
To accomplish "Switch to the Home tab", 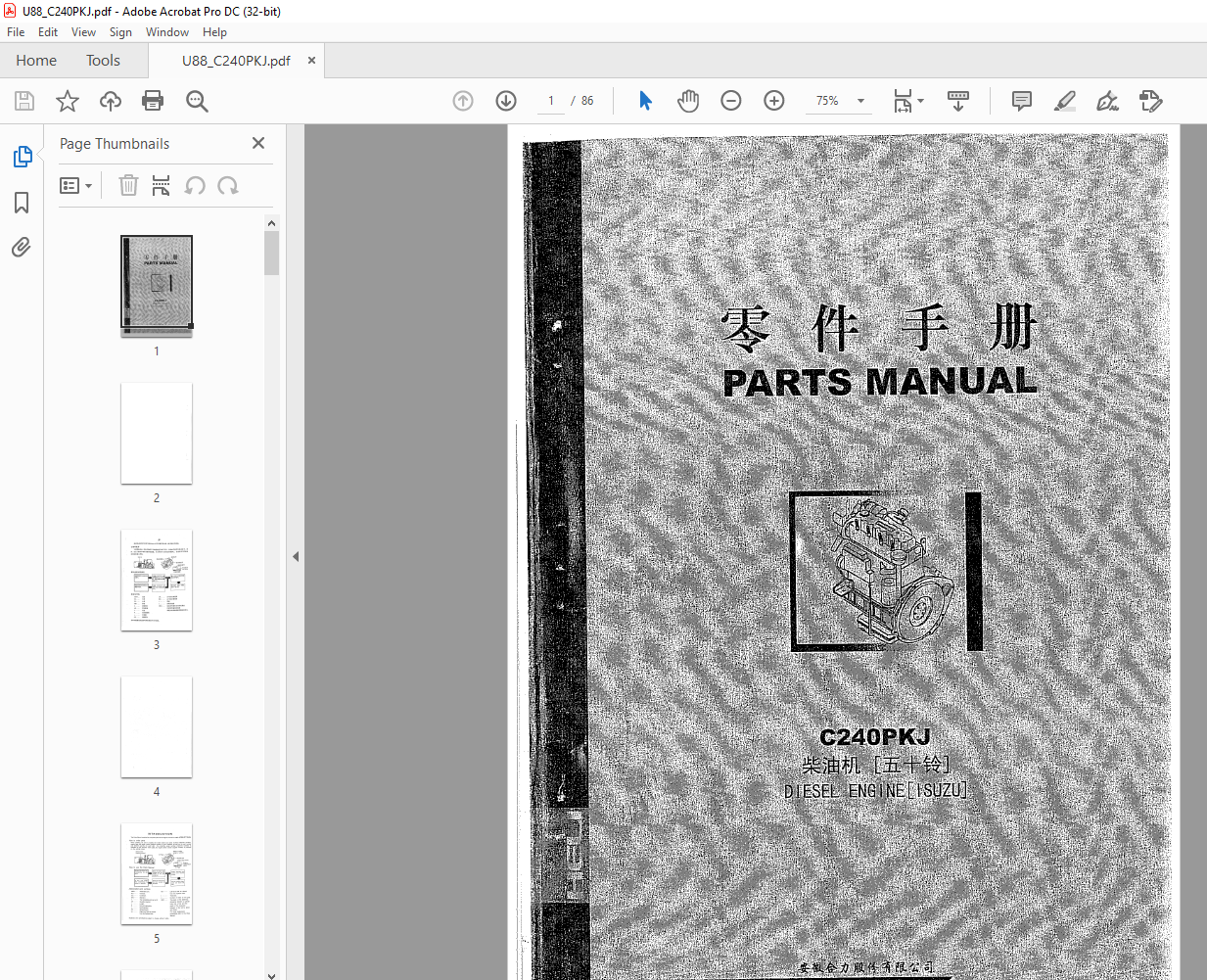I will [36, 61].
